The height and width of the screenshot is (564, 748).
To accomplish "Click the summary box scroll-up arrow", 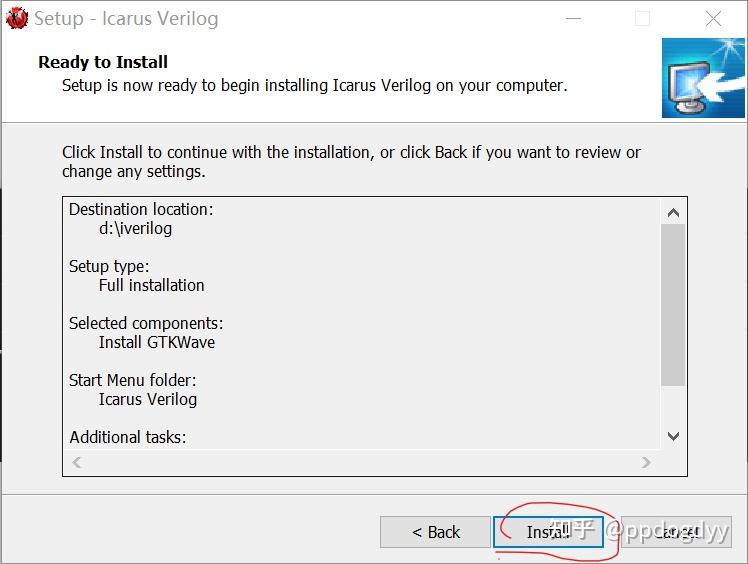I will pos(673,212).
